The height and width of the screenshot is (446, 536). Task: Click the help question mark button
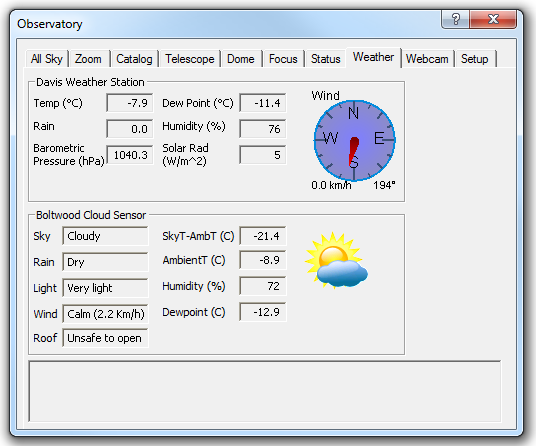455,19
